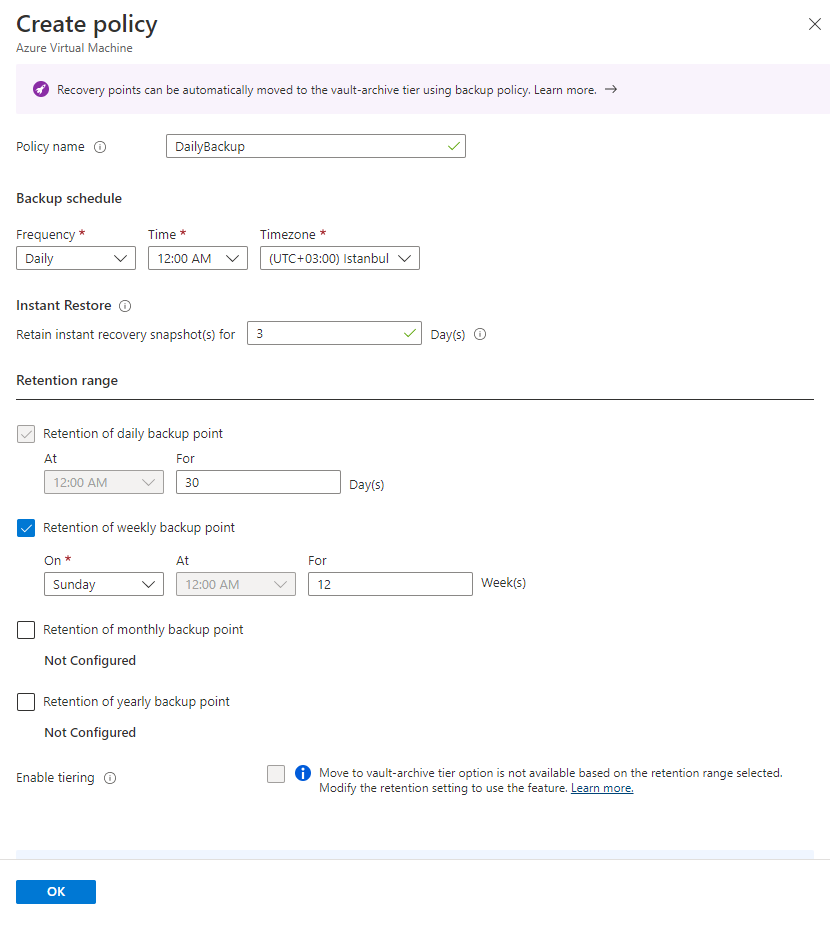This screenshot has width=830, height=926.
Task: Click Azure Virtual Machine subtitle
Action: (x=74, y=48)
